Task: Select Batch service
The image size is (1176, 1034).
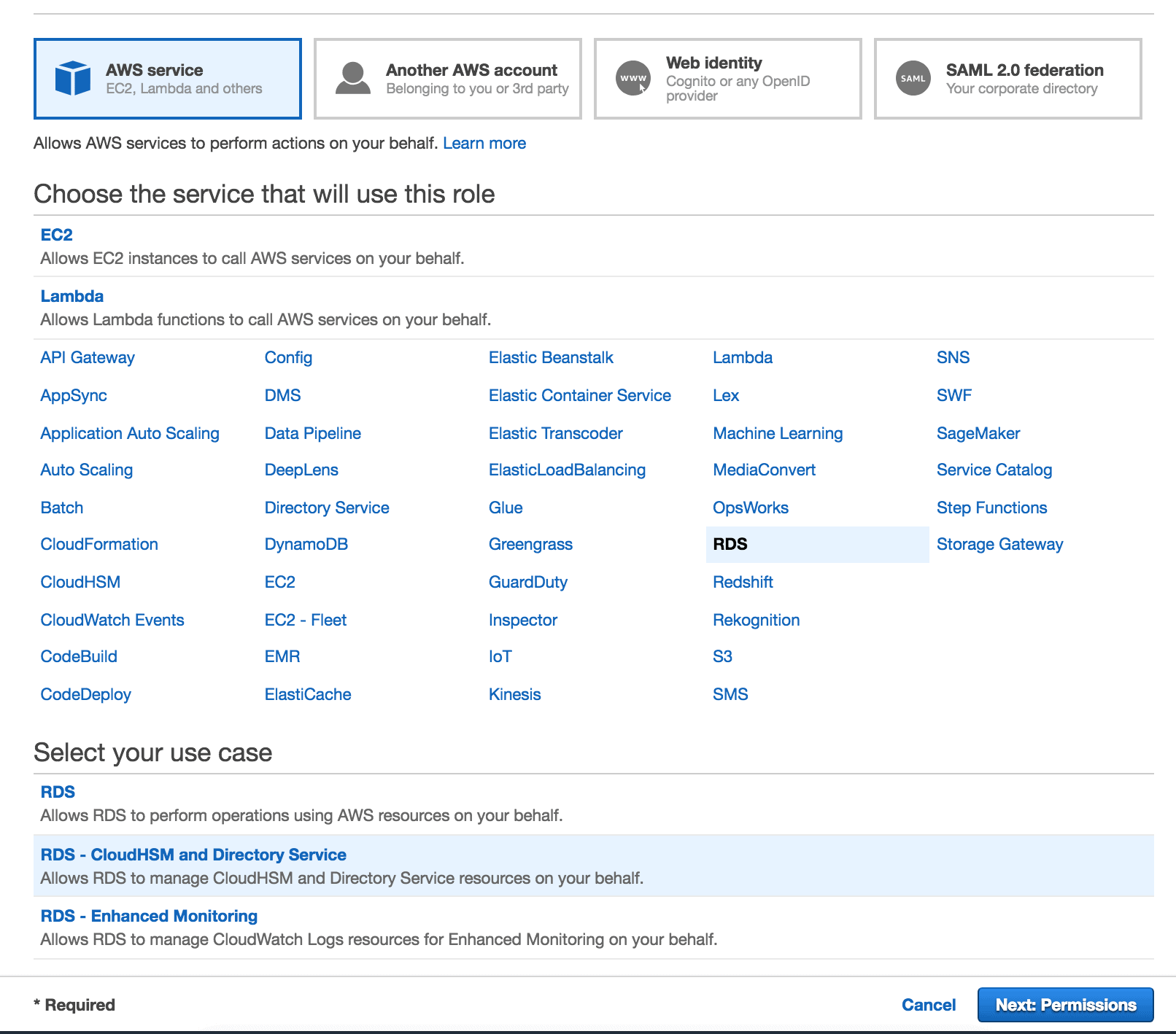Action: 62,508
